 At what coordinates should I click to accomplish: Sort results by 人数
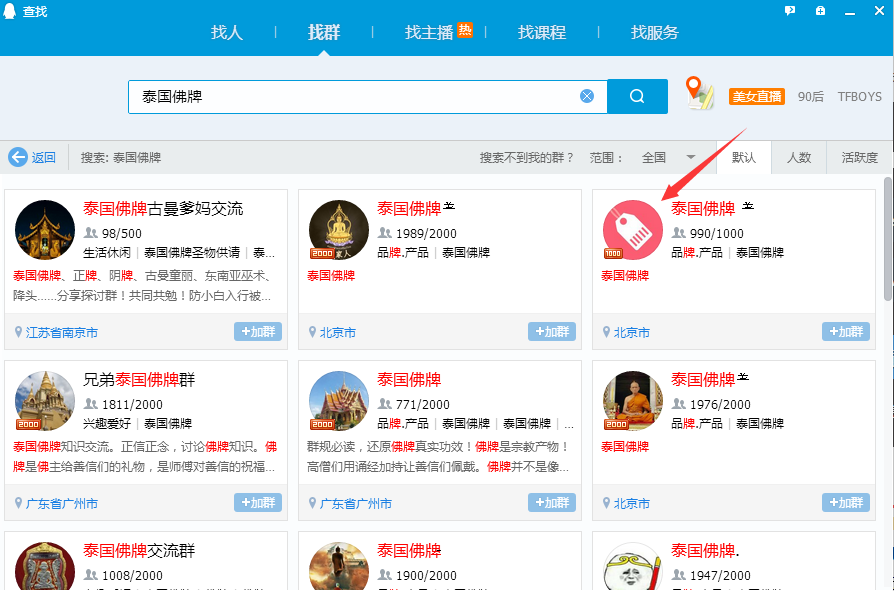(798, 157)
